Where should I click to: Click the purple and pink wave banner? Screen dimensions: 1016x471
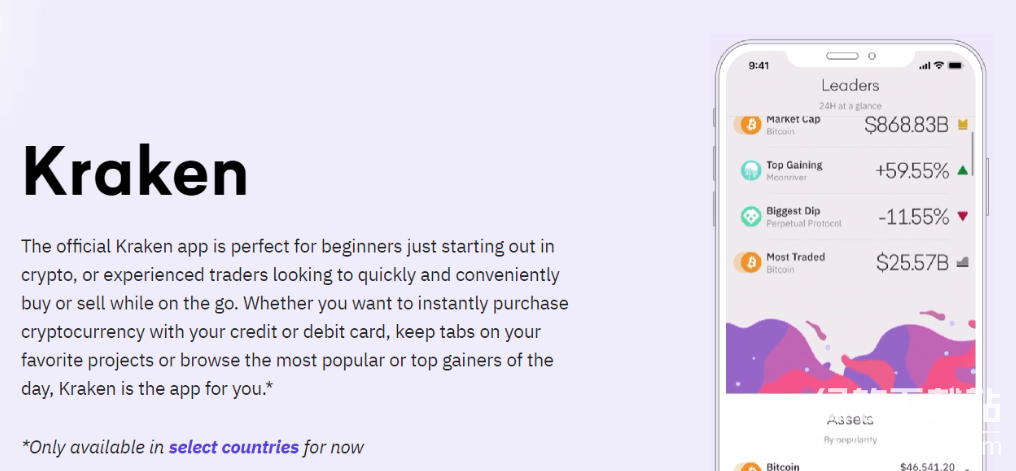pos(850,350)
